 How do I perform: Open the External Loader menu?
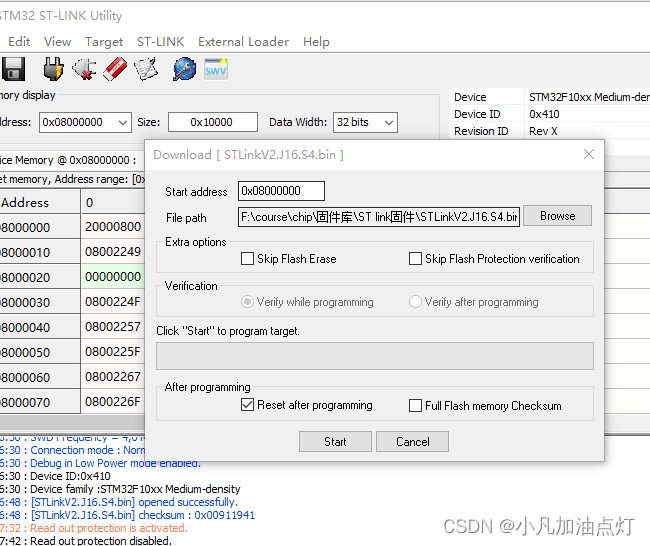click(x=243, y=42)
